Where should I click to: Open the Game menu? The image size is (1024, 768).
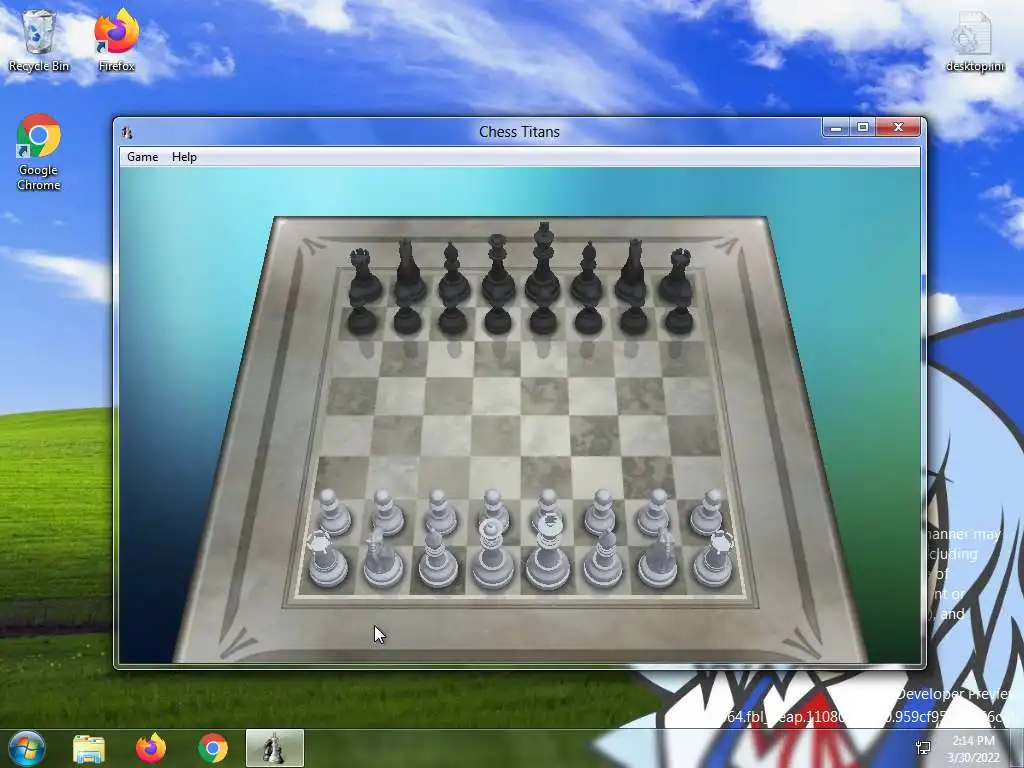(142, 157)
